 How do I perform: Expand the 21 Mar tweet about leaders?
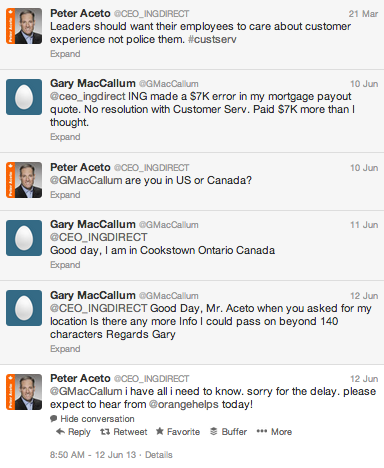pos(65,54)
